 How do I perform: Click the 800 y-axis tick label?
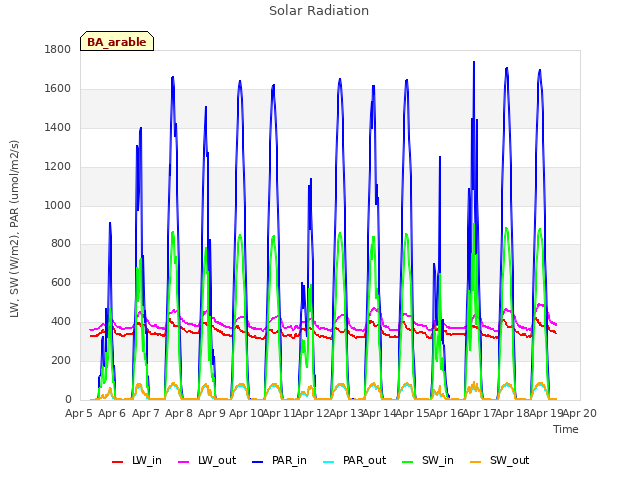(x=61, y=244)
